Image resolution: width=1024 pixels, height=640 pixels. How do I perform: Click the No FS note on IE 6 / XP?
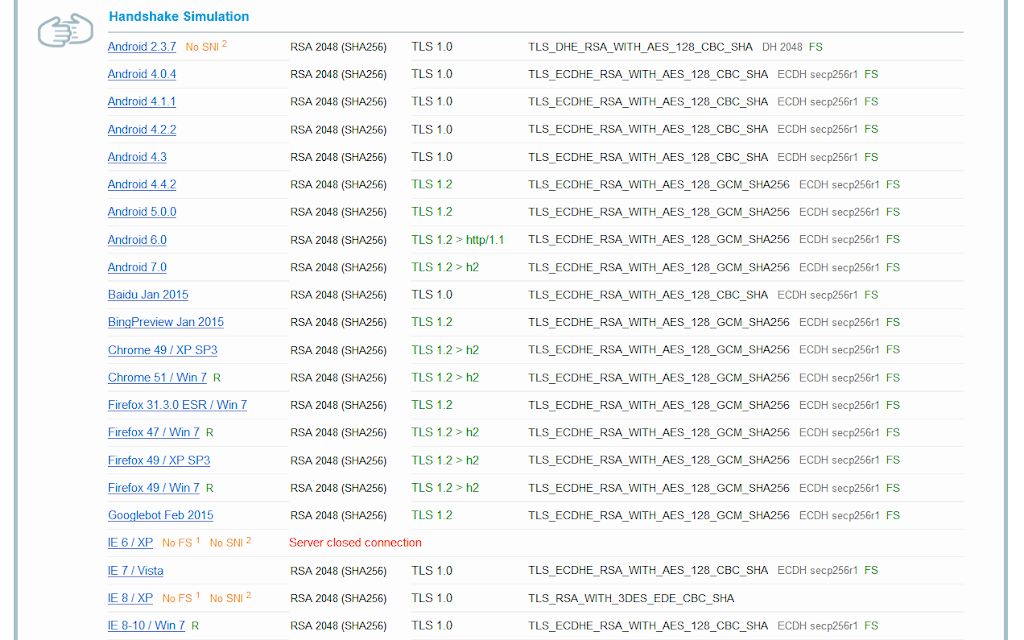click(x=181, y=543)
